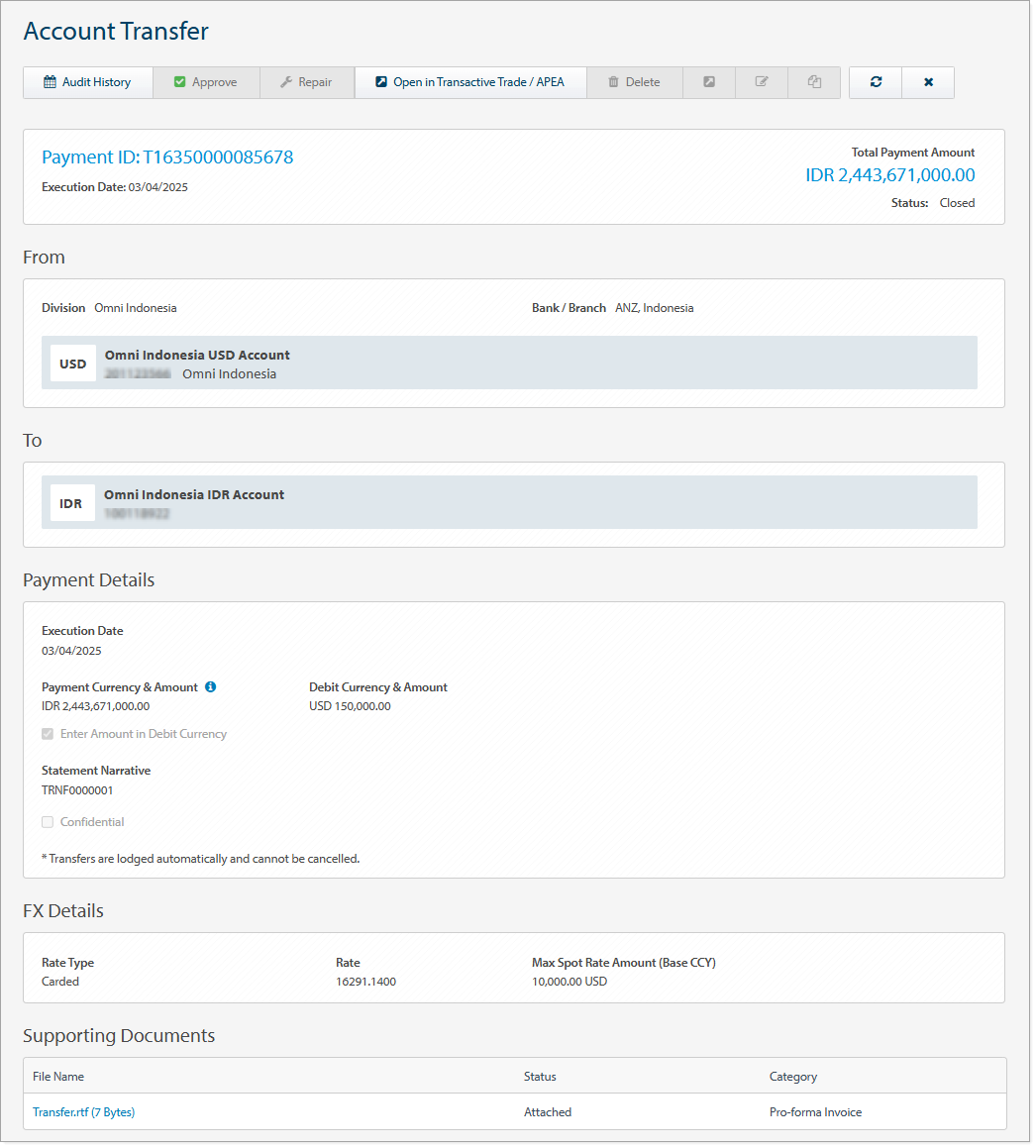Toggle the Enter Amount in Debit Currency checkbox
Viewport: 1036px width, 1148px height.
(47, 734)
